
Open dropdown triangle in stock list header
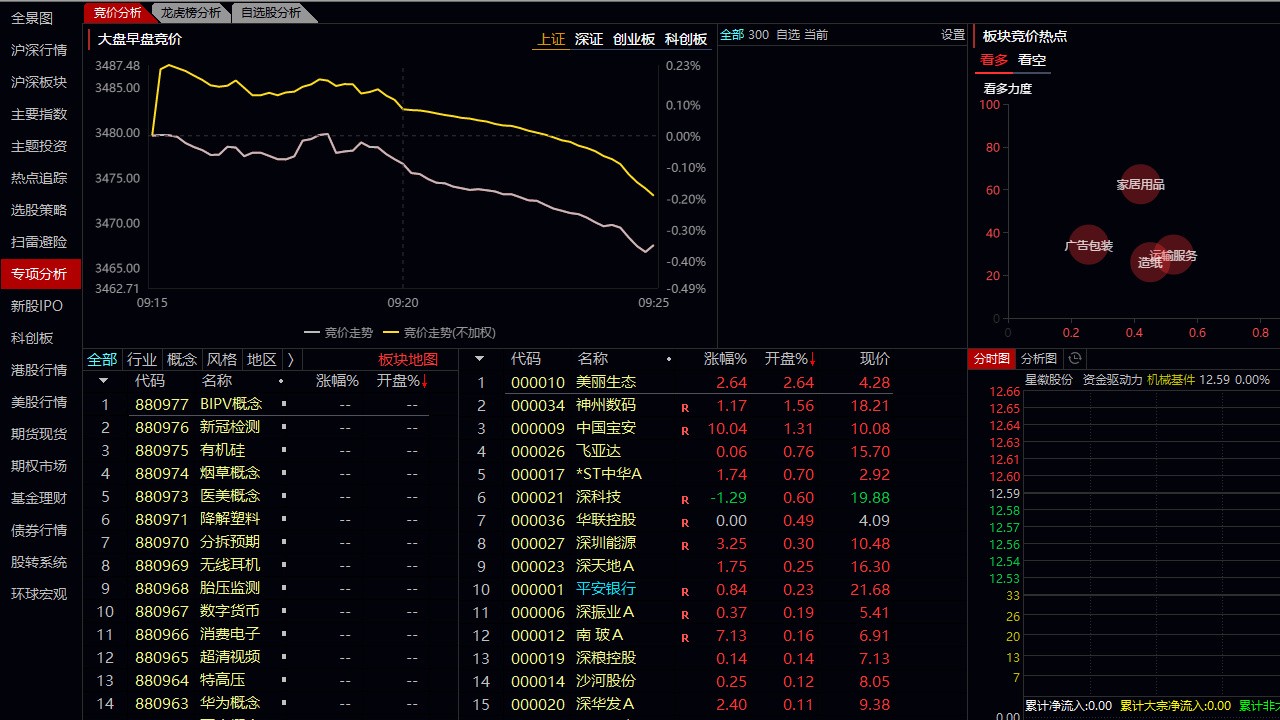click(479, 359)
